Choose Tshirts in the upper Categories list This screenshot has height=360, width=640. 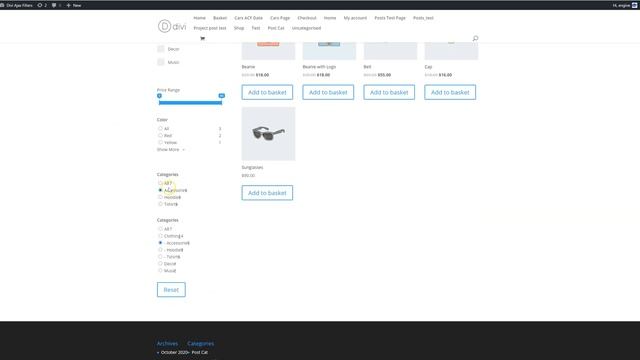(160, 204)
